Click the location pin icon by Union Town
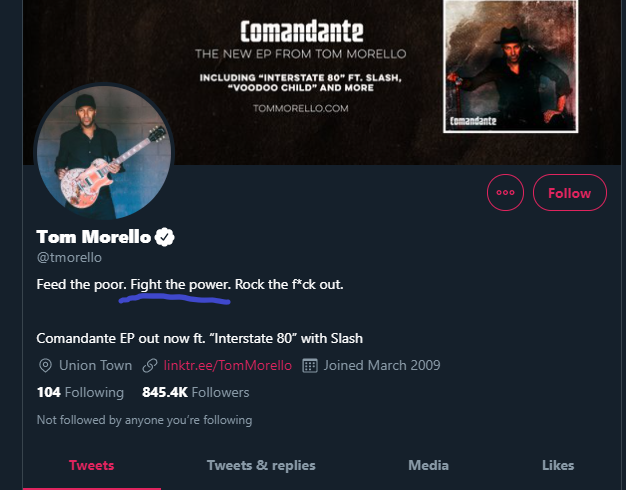This screenshot has height=490, width=626. pos(44,365)
